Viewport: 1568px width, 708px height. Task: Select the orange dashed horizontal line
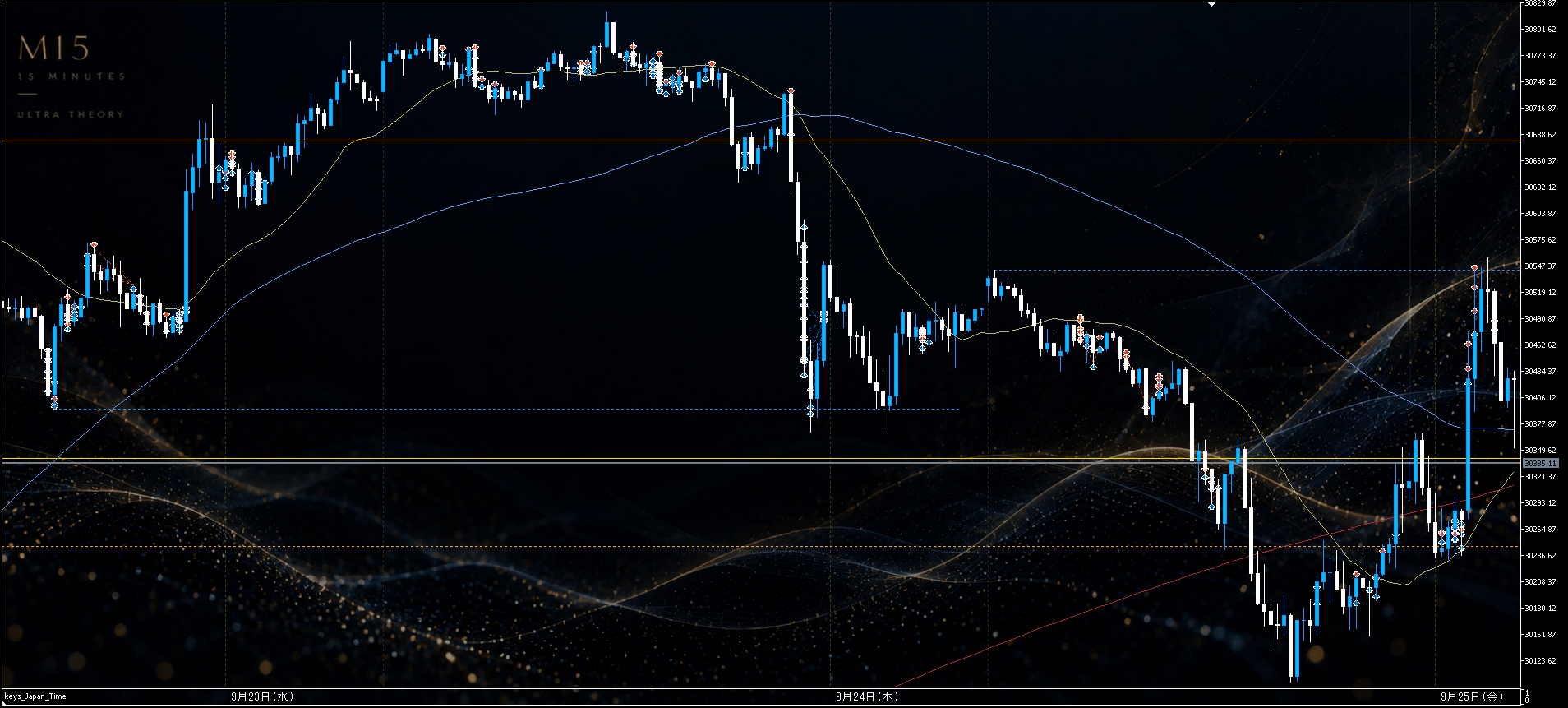click(x=760, y=547)
